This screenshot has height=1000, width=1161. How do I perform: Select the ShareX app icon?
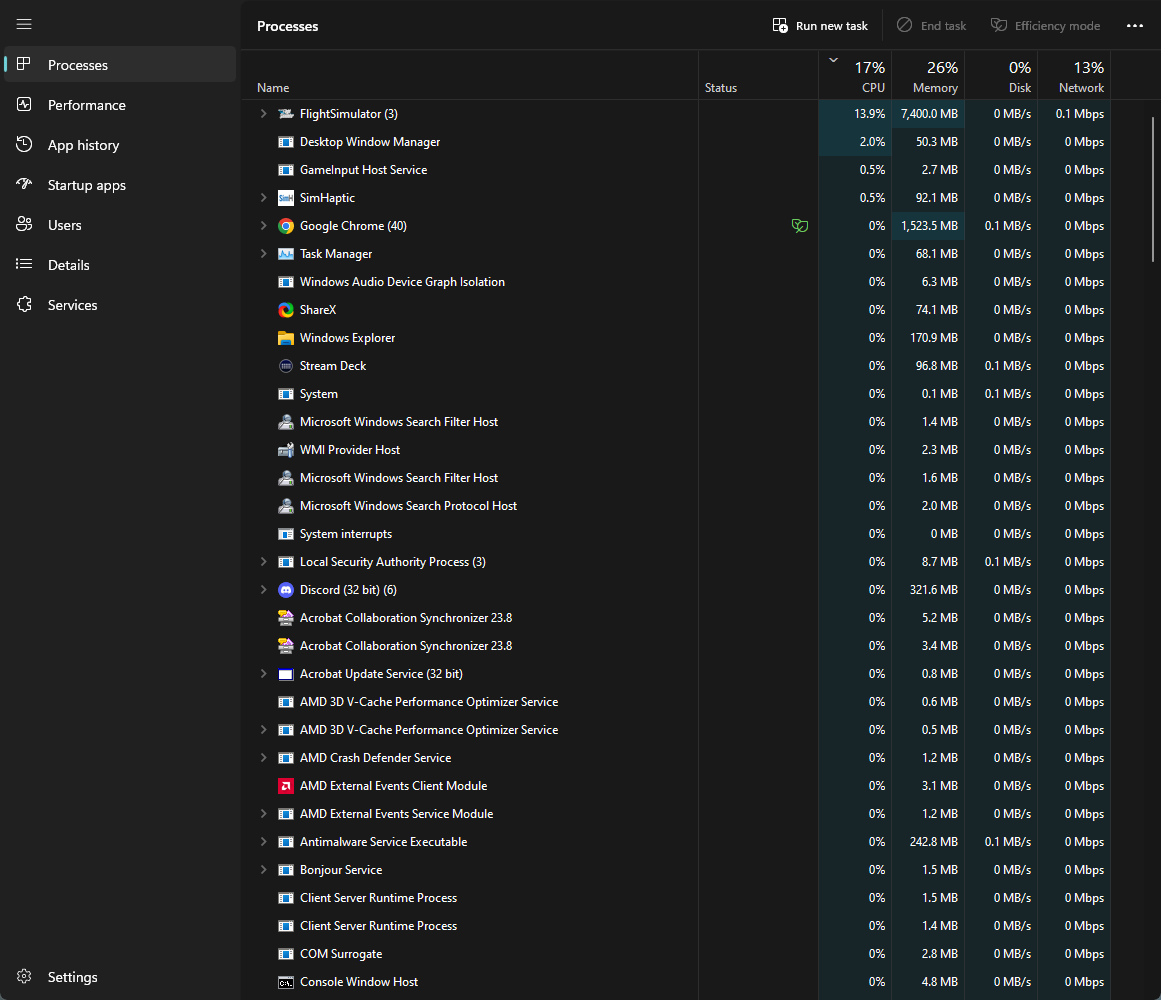pyautogui.click(x=286, y=310)
